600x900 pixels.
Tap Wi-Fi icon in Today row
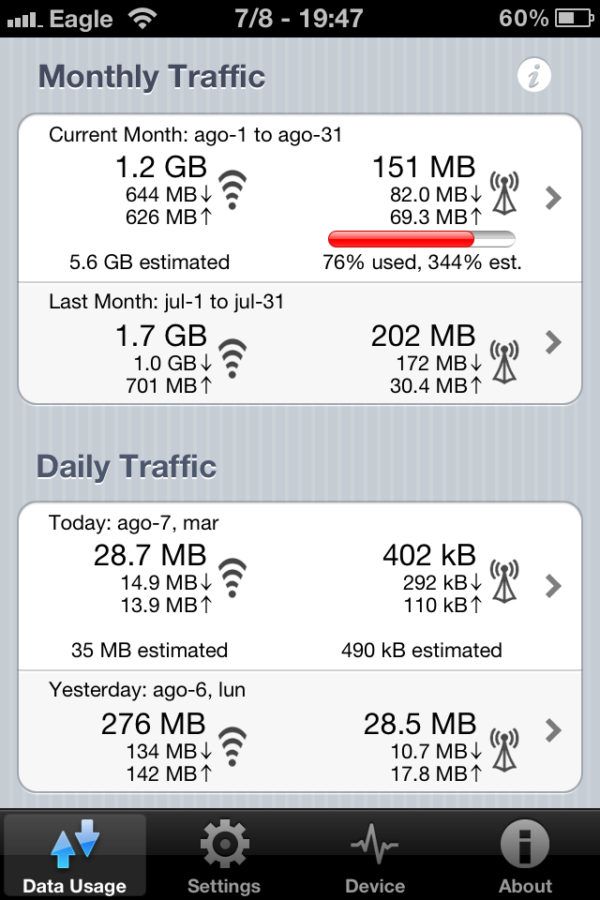pyautogui.click(x=233, y=577)
